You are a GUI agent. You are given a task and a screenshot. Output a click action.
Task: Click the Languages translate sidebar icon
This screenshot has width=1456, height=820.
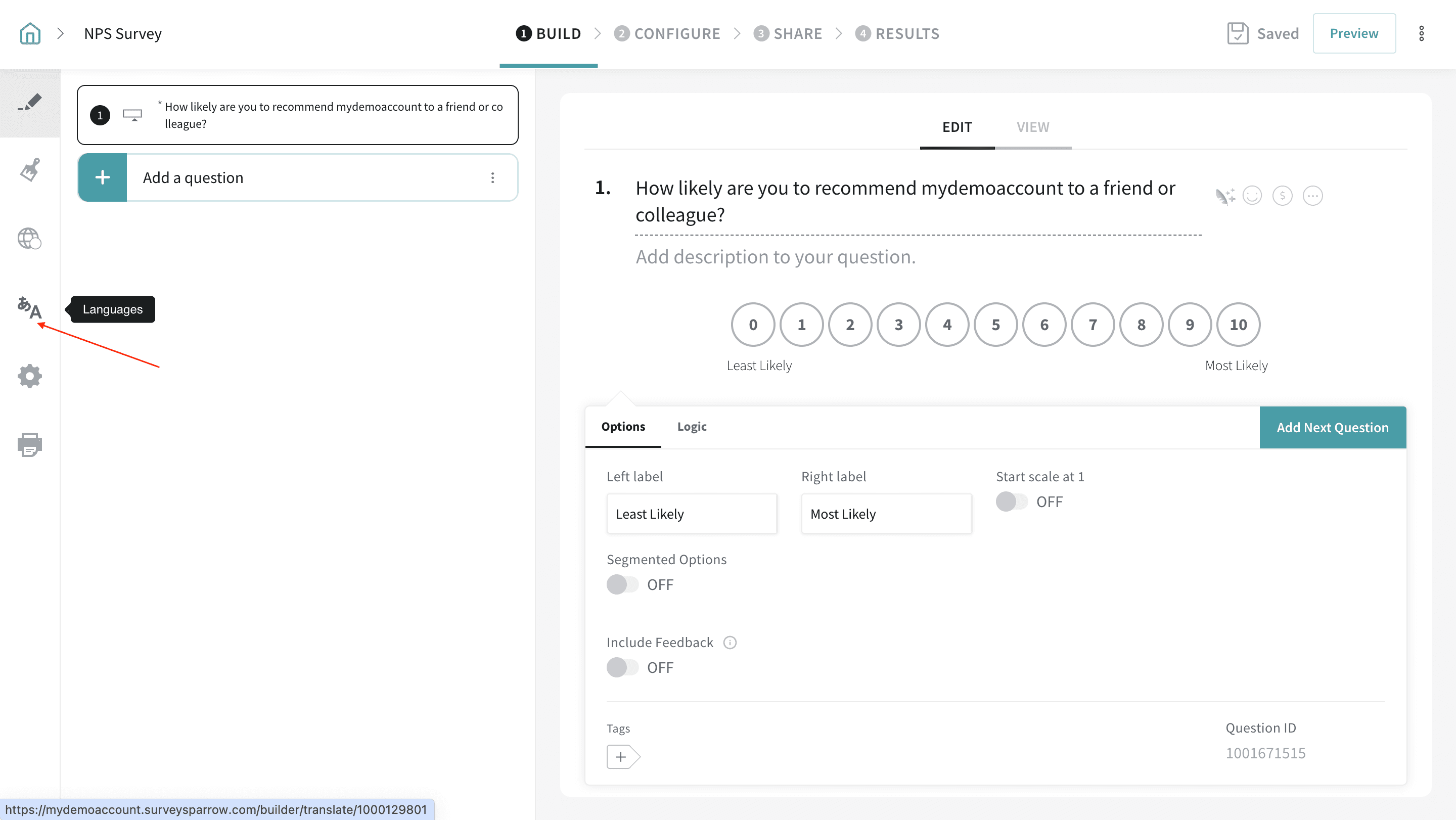point(29,308)
